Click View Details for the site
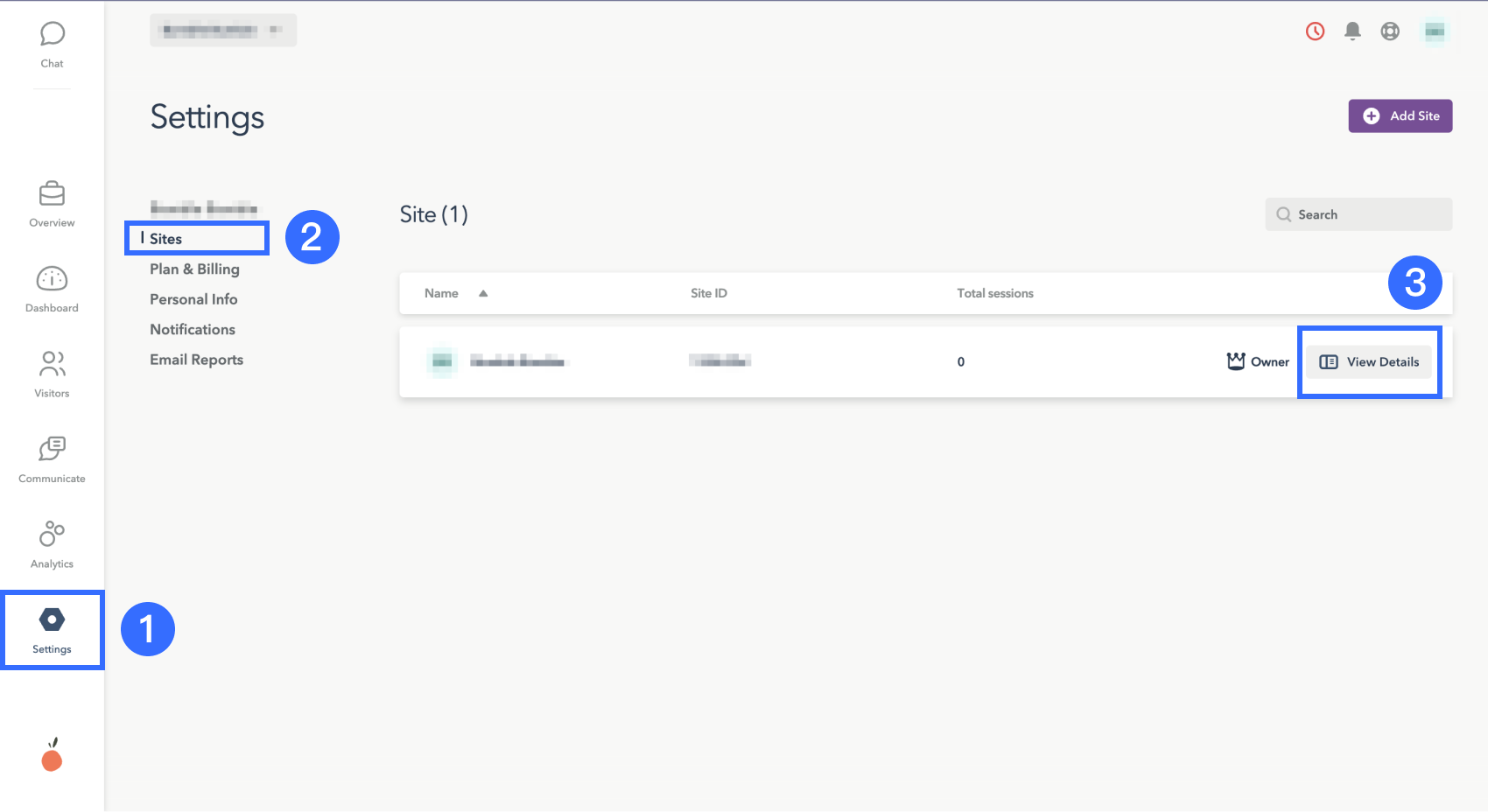 1369,362
